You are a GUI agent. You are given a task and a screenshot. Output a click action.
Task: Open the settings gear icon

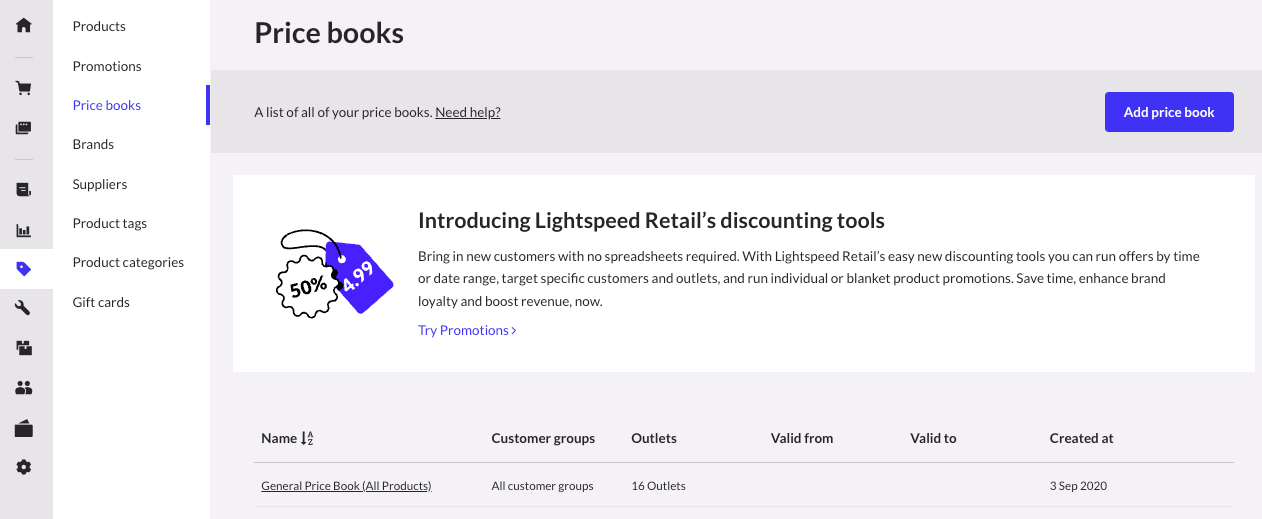24,467
